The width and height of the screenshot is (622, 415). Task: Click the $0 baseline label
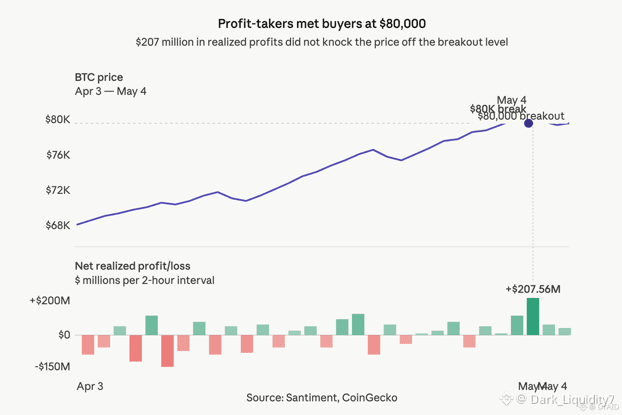tap(64, 335)
